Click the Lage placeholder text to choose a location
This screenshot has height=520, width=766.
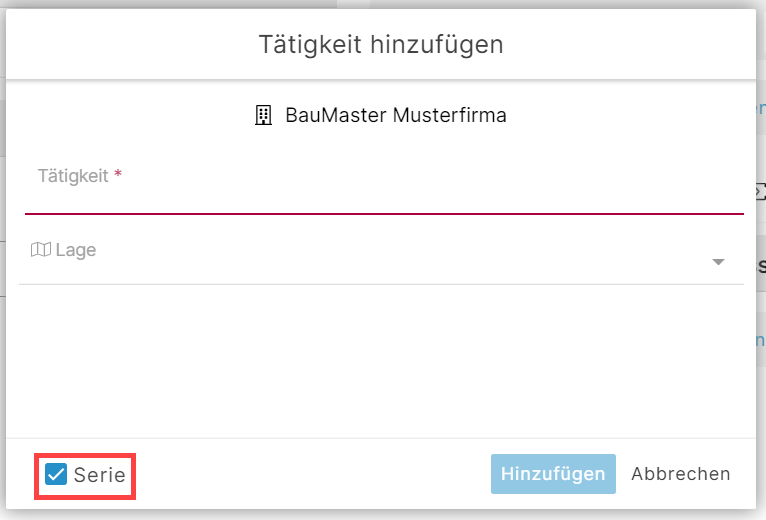tap(76, 250)
